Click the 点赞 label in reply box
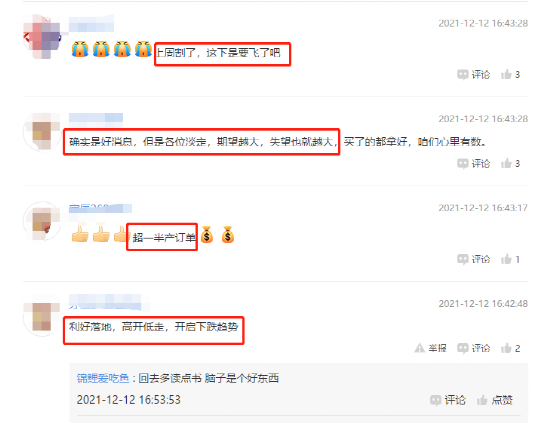Viewport: 553px width, 424px height. 502,400
